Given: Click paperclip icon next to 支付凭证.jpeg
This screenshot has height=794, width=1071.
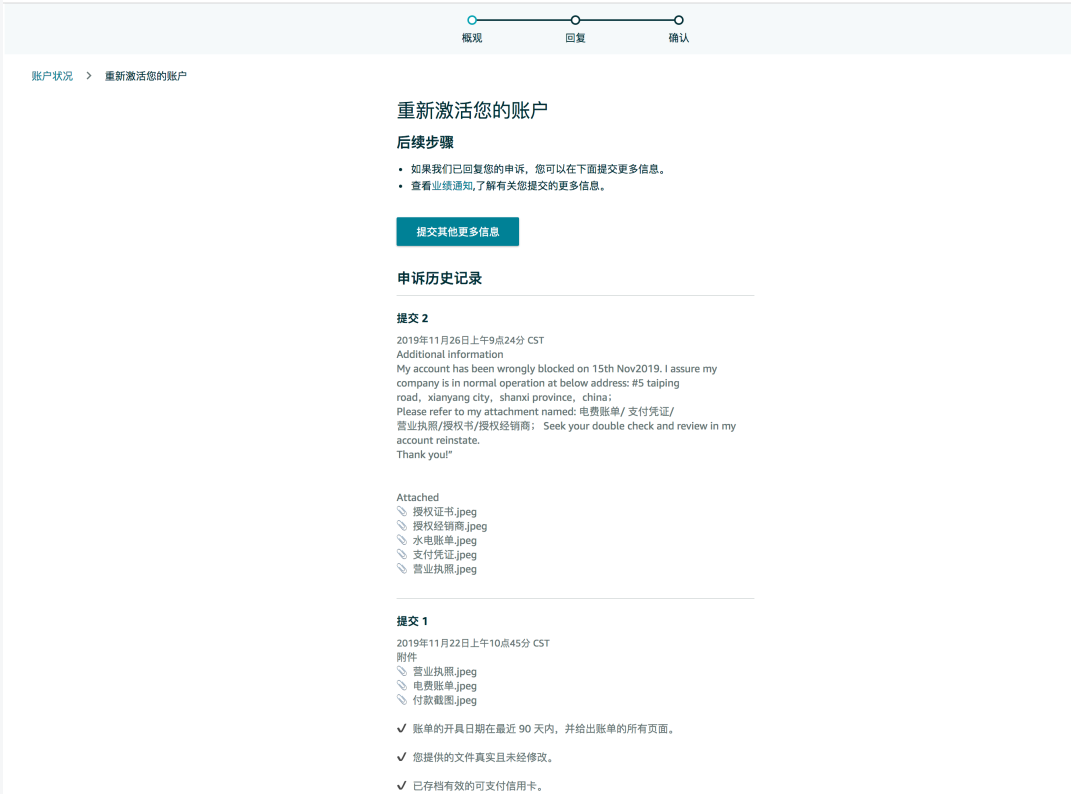Looking at the screenshot, I should click(402, 554).
